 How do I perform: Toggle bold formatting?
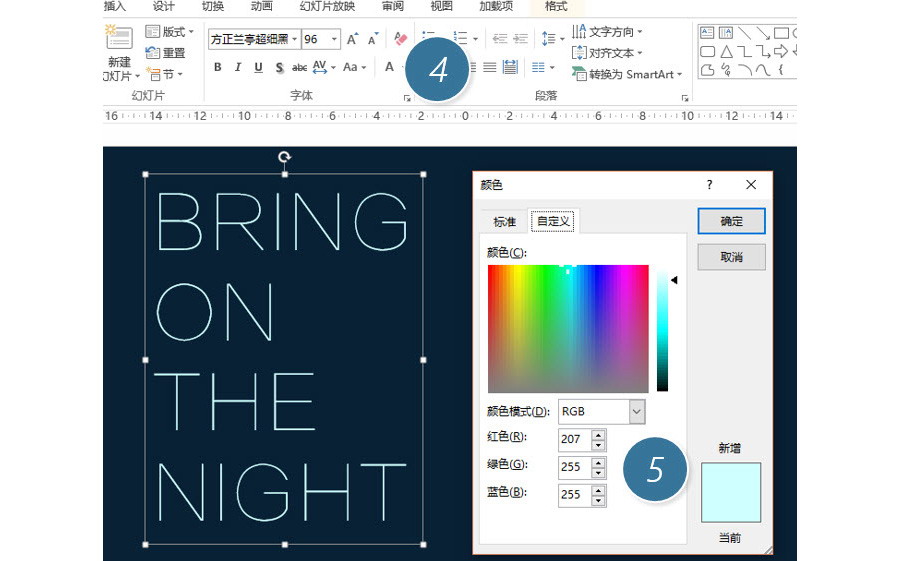(x=217, y=68)
